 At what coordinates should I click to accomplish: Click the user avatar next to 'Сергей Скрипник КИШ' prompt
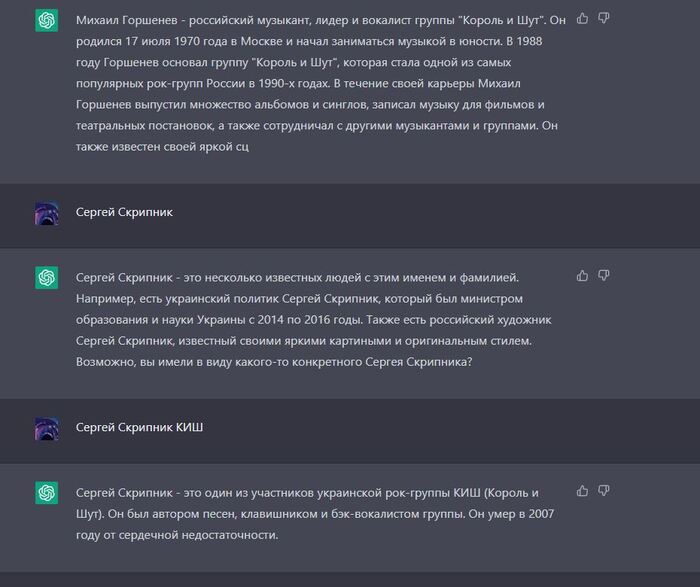coord(46,428)
